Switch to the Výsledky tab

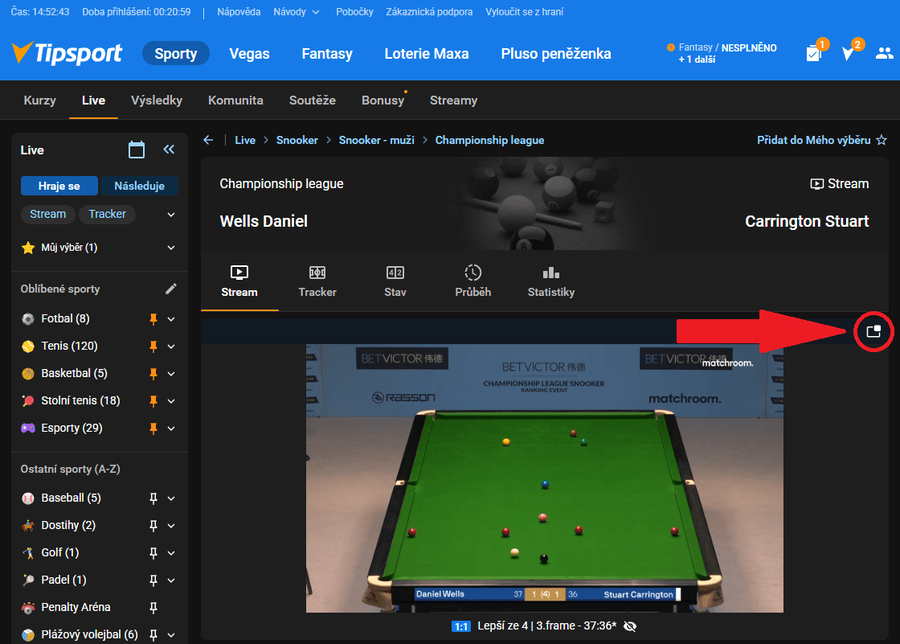[x=156, y=100]
